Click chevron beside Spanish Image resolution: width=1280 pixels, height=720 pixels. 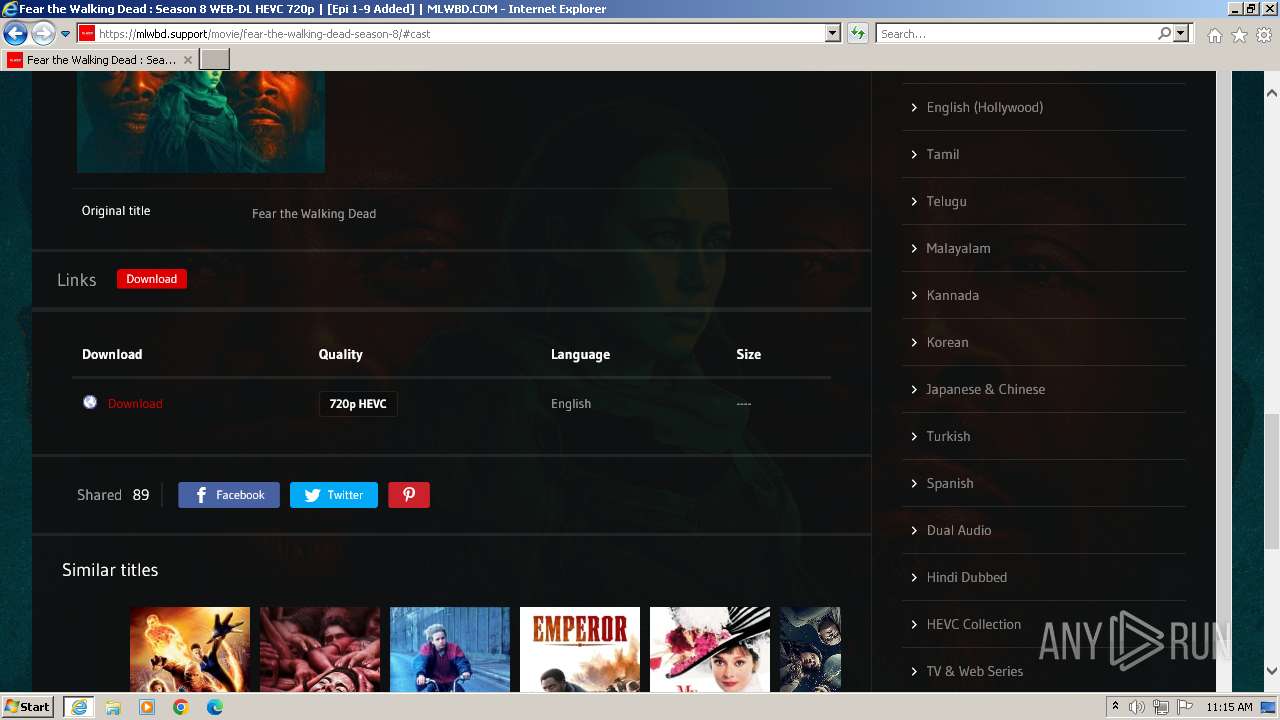(914, 483)
